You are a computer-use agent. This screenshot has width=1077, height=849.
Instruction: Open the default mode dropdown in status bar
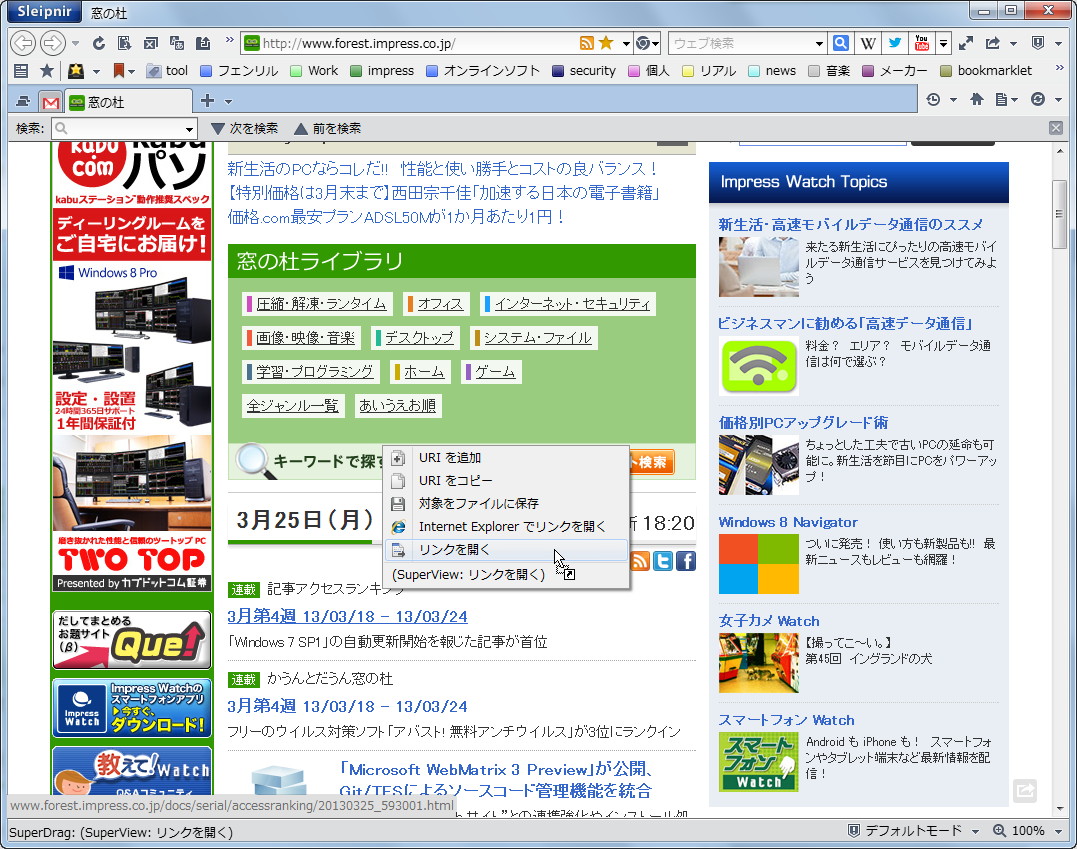coord(975,831)
